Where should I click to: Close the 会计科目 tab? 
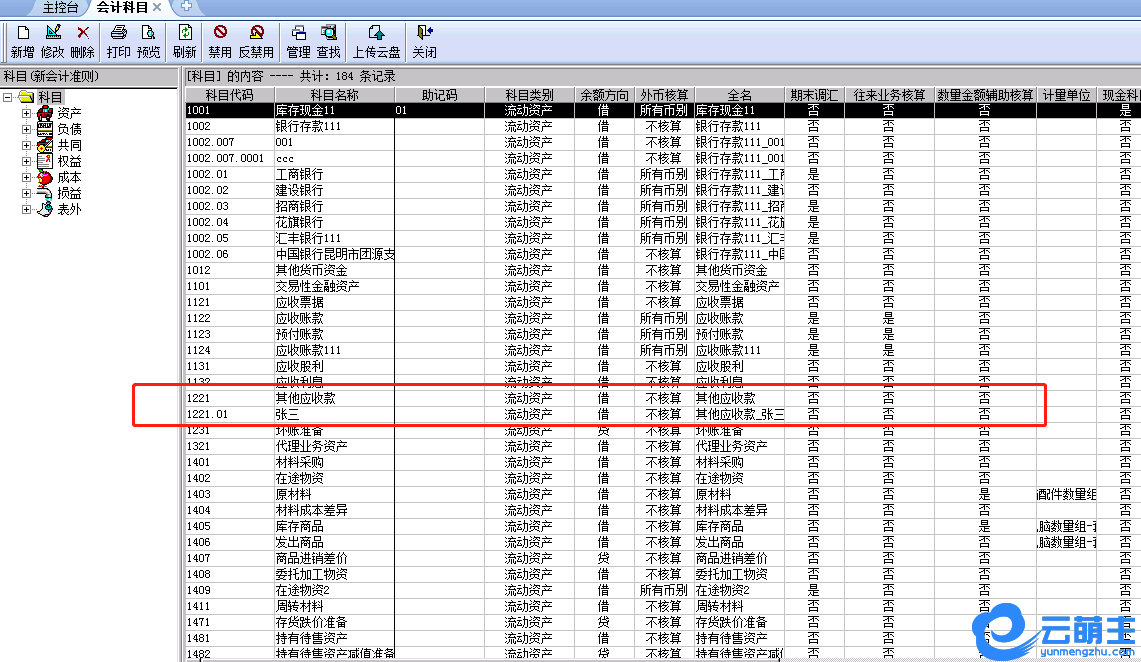(x=157, y=8)
